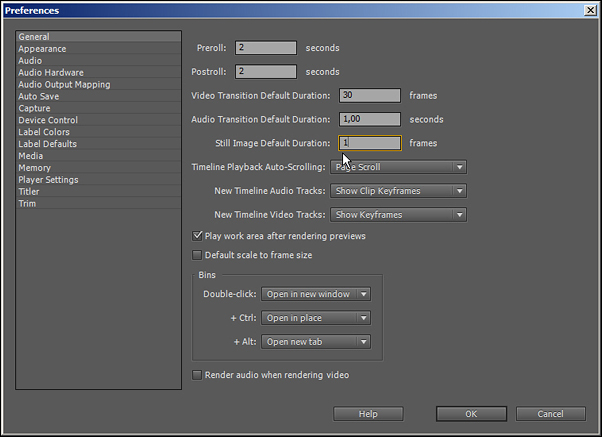Open Audio Hardware preferences section

point(51,73)
